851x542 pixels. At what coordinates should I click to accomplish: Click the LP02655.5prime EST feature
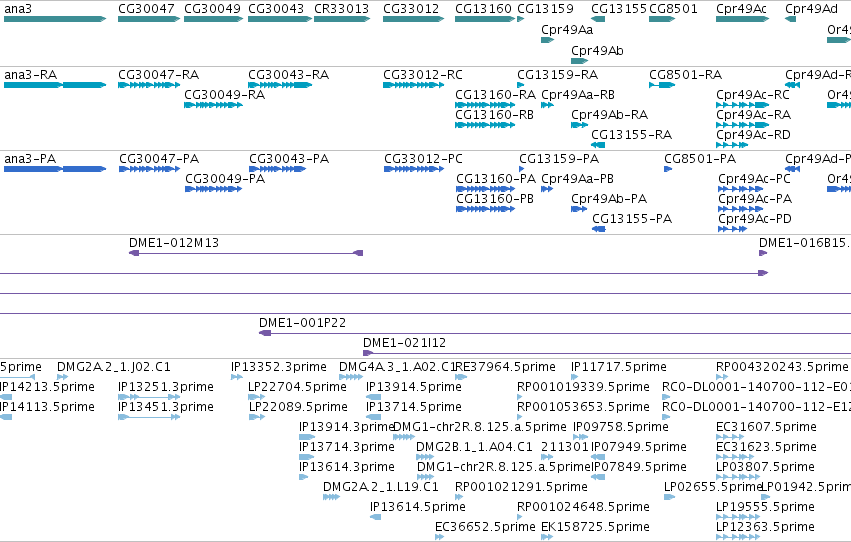tap(670, 497)
